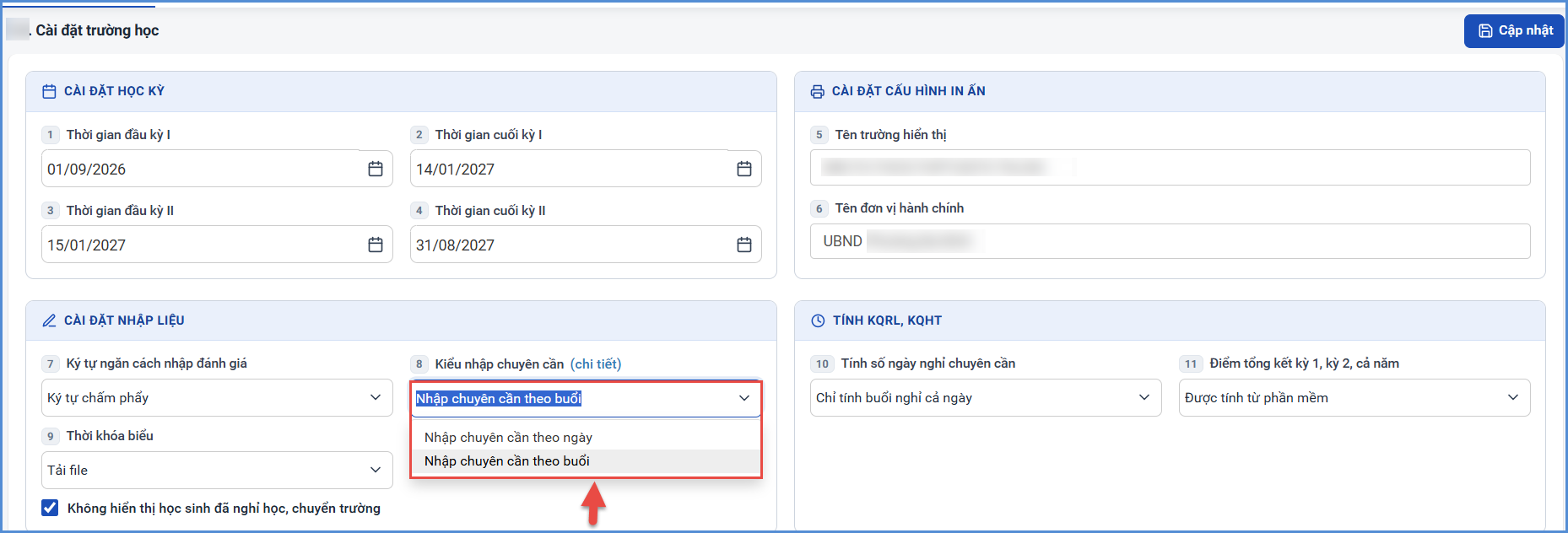
Task: Open the Thời khóa biểu dropdown
Action: [x=217, y=470]
